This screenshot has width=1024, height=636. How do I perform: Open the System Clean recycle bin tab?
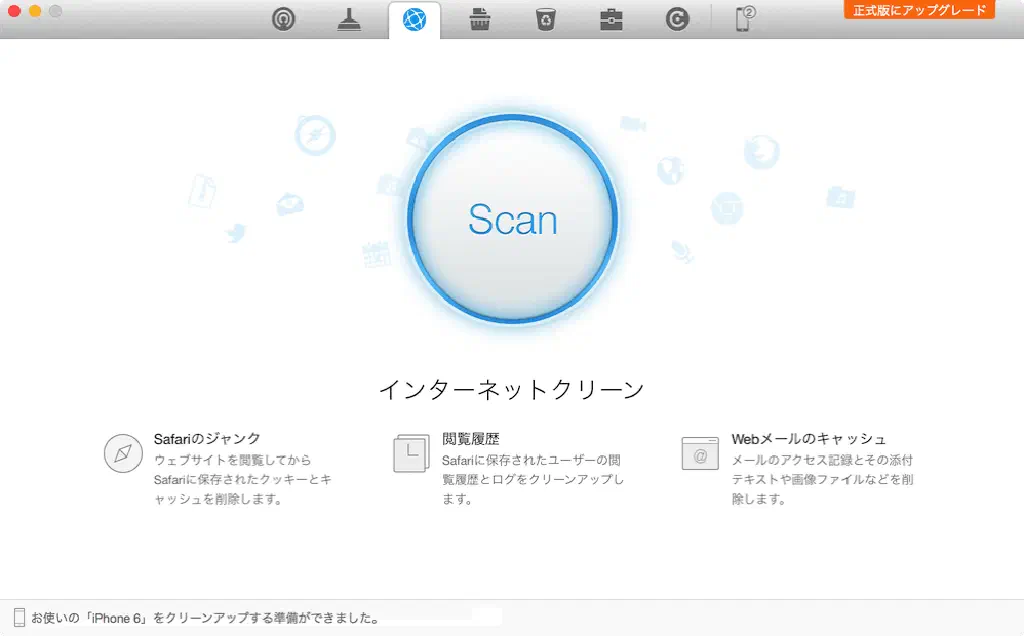(x=545, y=20)
